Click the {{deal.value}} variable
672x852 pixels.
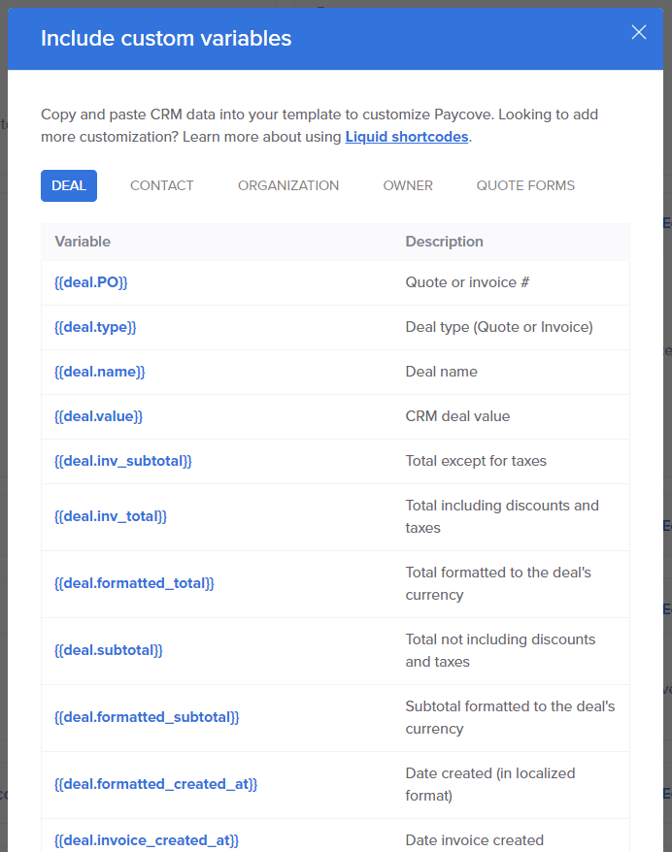coord(98,416)
